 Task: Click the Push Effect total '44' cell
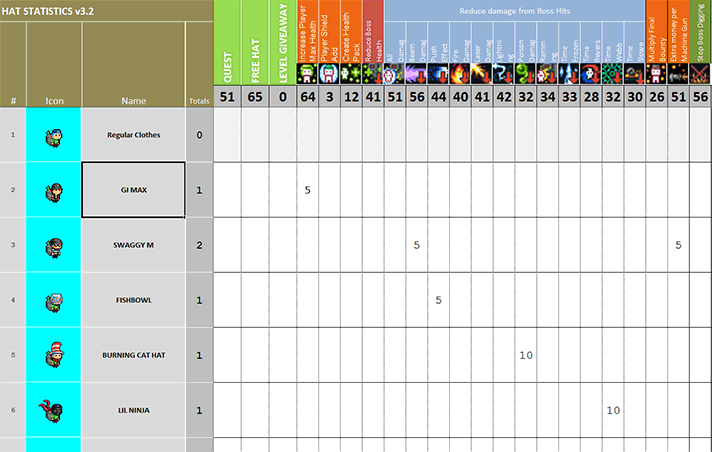pos(438,96)
